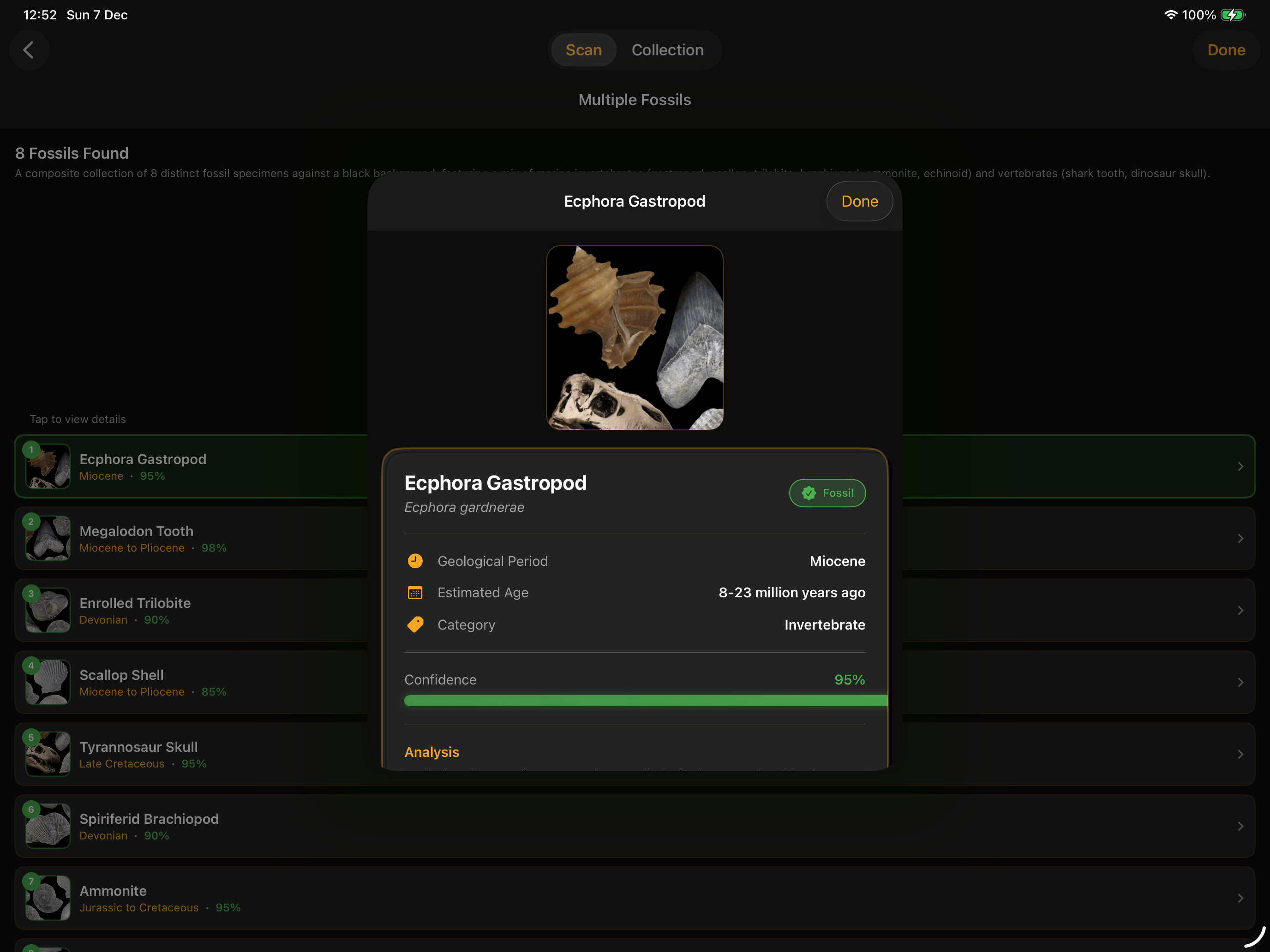This screenshot has height=952, width=1270.
Task: Open the Ecphora Gastropod list row
Action: tap(635, 466)
